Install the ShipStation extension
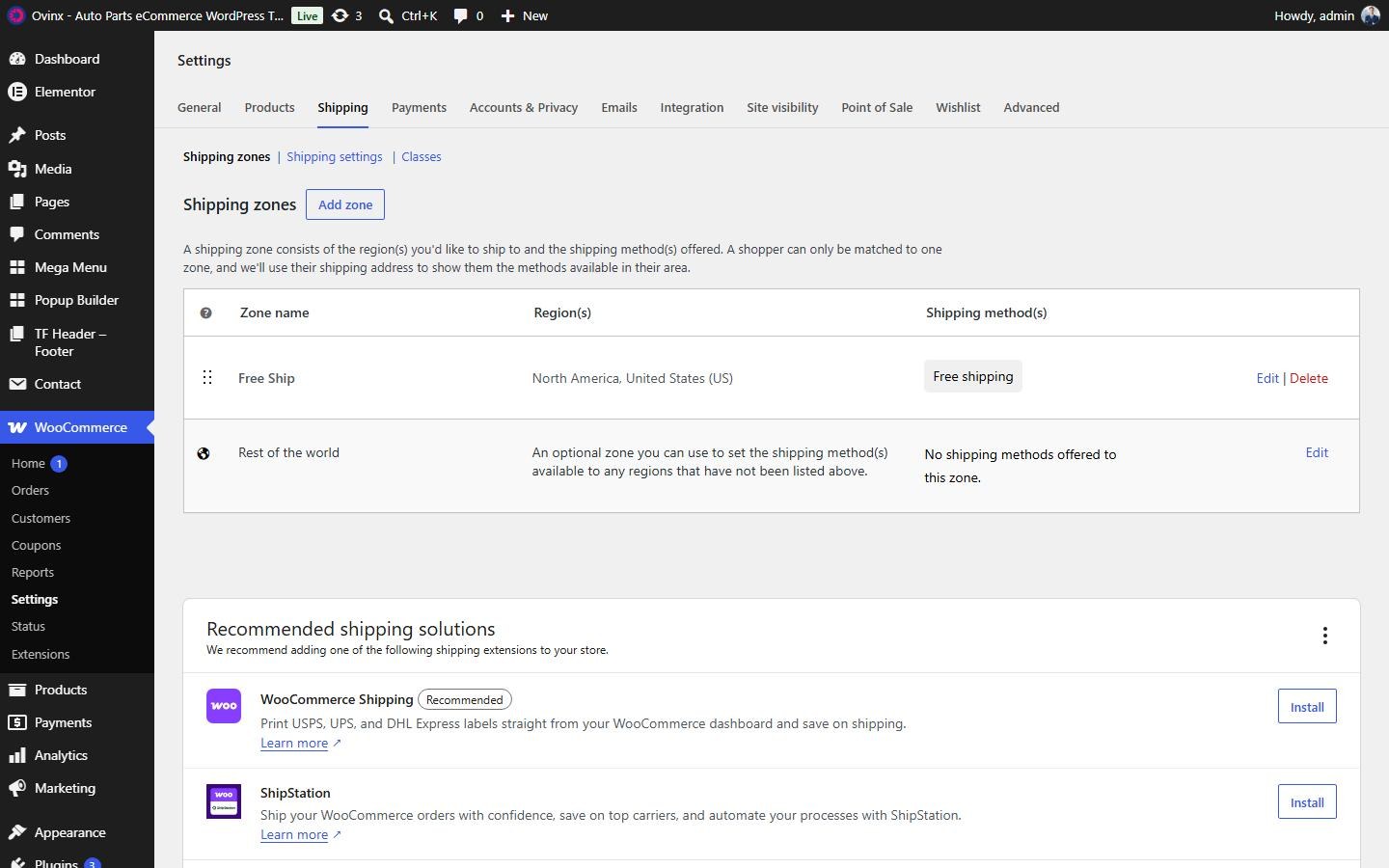This screenshot has height=868, width=1389. [1307, 802]
